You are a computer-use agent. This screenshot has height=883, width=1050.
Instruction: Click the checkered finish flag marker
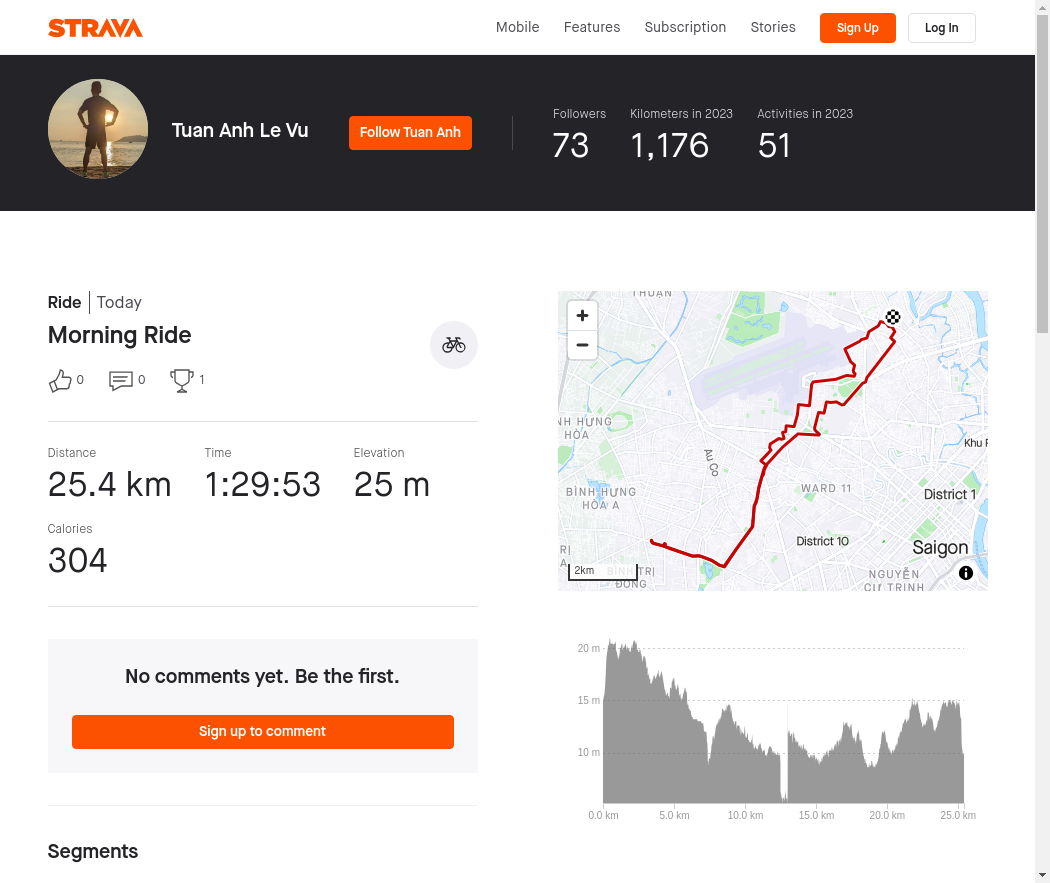893,317
